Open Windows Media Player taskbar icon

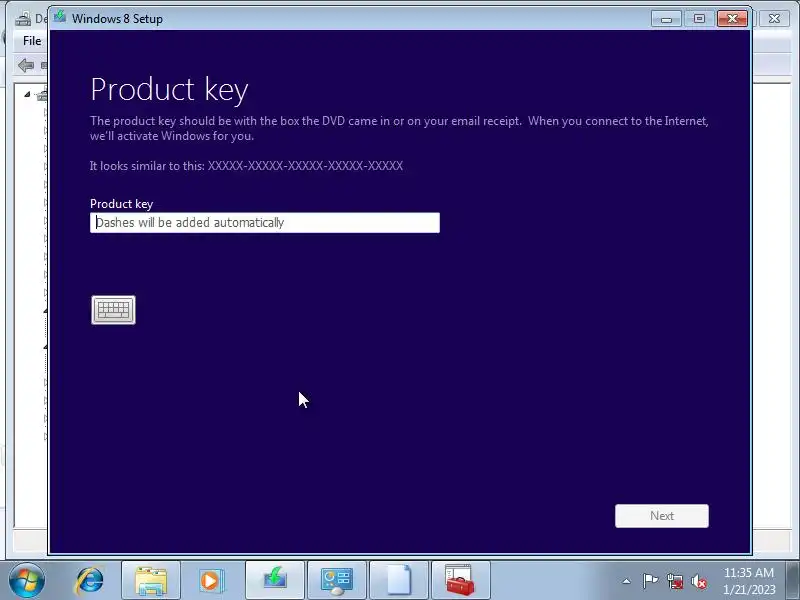point(210,581)
